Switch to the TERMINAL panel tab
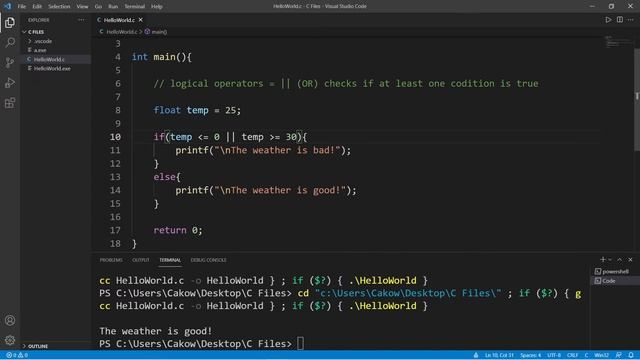The height and width of the screenshot is (360, 640). 170,260
